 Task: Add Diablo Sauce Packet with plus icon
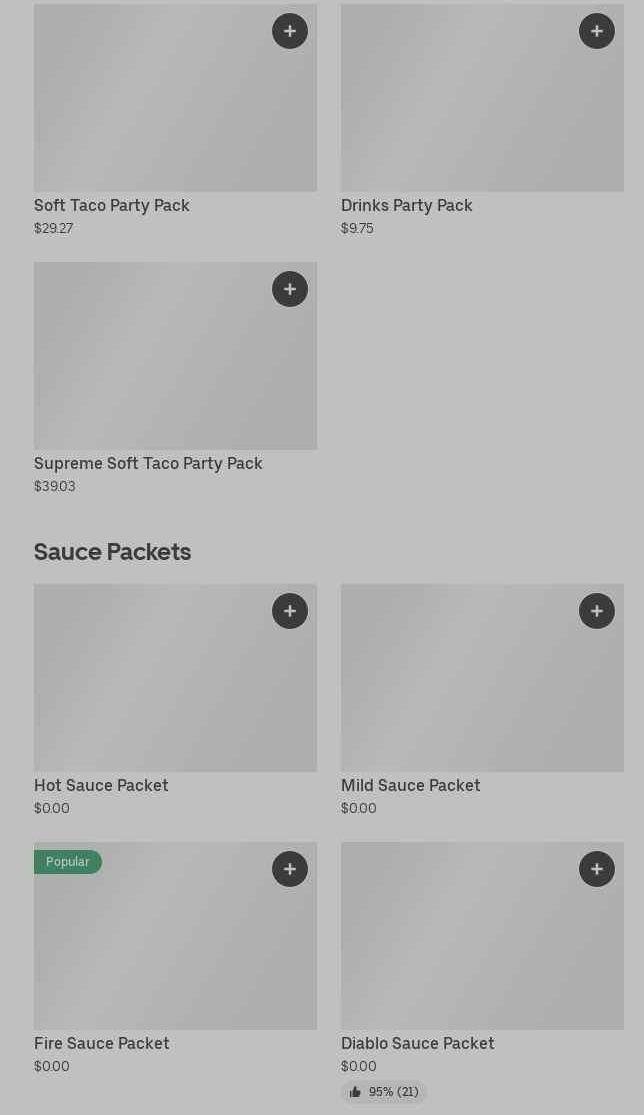(597, 869)
